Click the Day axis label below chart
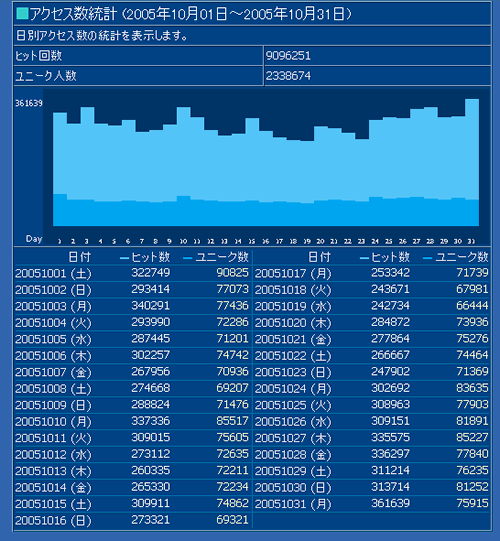Image resolution: width=500 pixels, height=541 pixels. 34,239
